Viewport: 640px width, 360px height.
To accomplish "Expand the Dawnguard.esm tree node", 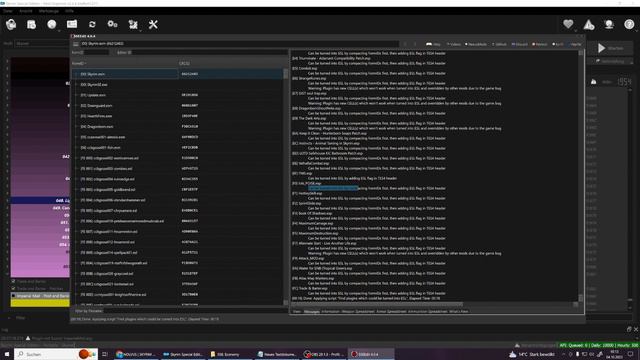I will [76, 106].
